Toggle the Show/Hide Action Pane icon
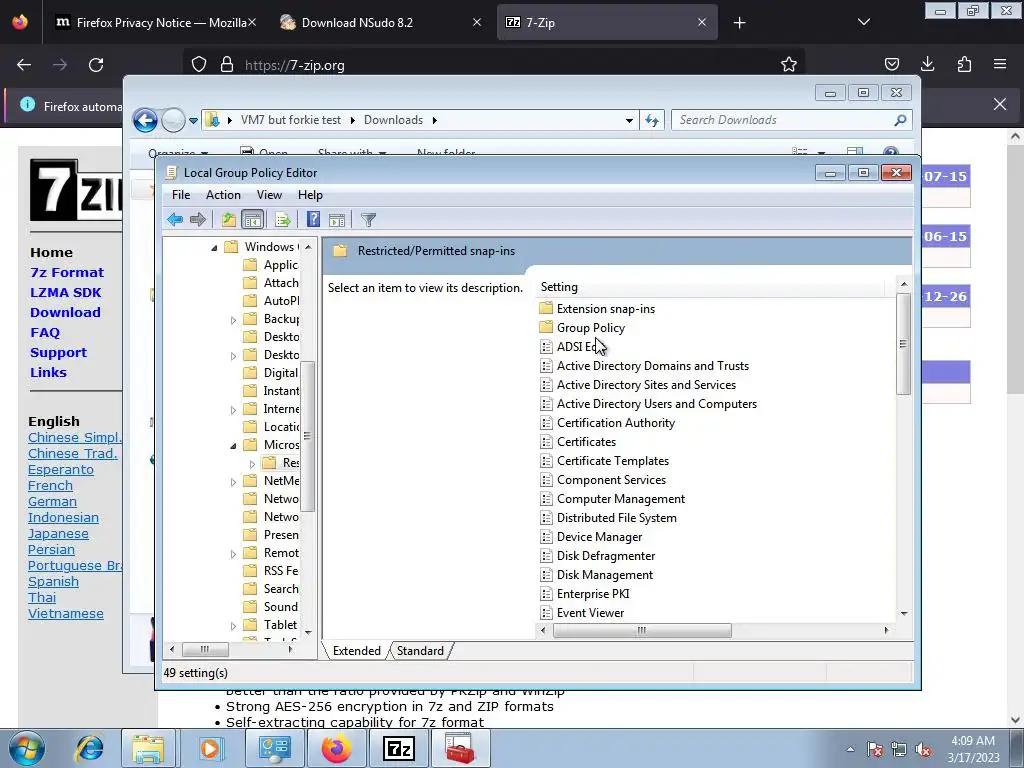 point(337,220)
